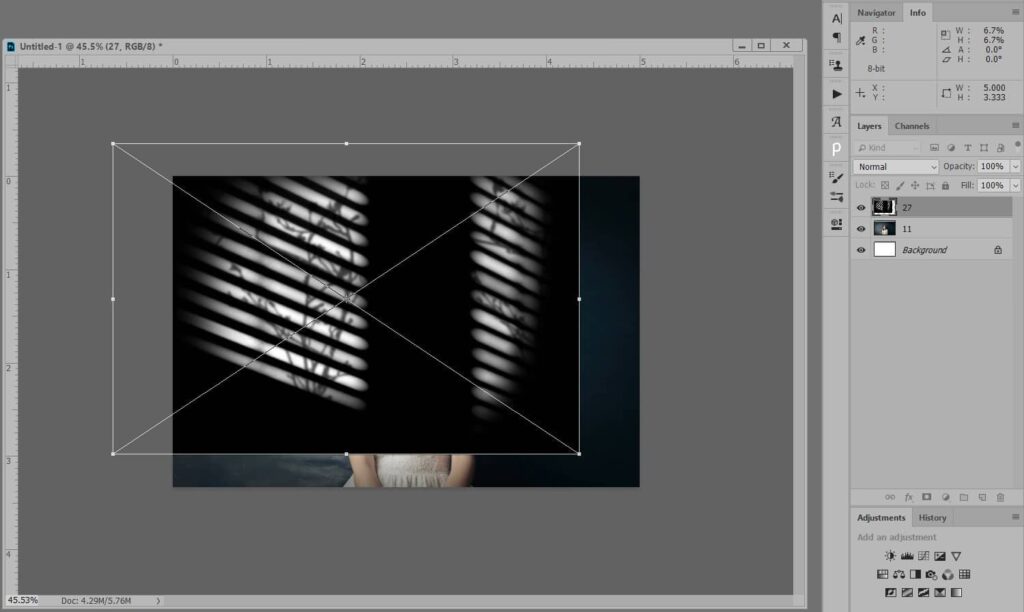Click the Brightness/Contrast adjustment icon
The width and height of the screenshot is (1024, 612).
[890, 556]
